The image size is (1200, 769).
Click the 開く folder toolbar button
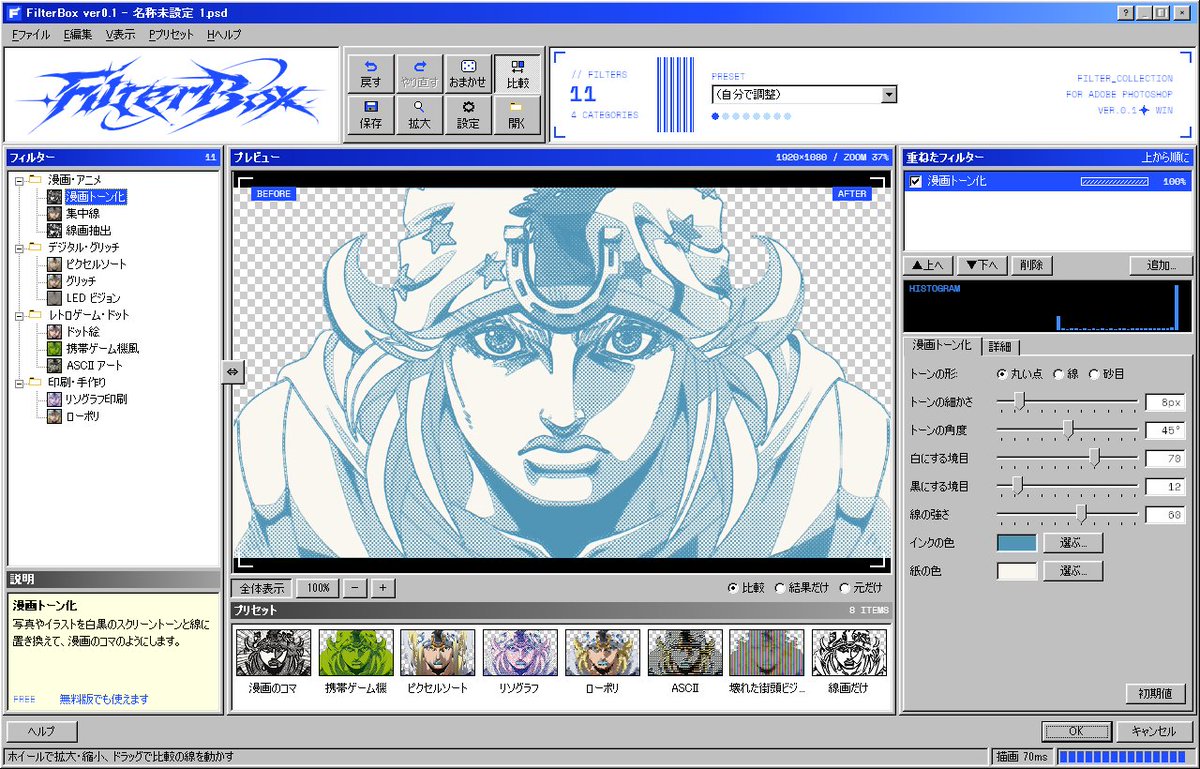click(x=517, y=115)
